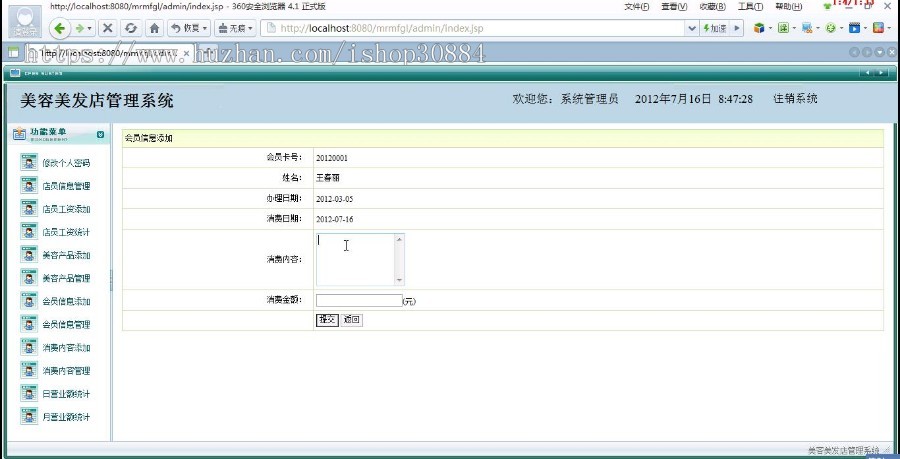Click the icon beside 会员信息管理
The height and width of the screenshot is (459, 900).
(29, 324)
